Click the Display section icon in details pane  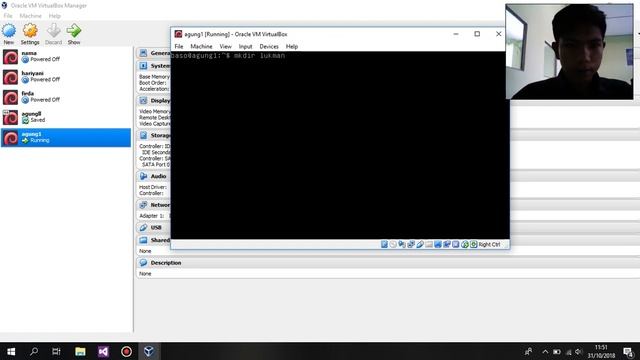tap(143, 100)
